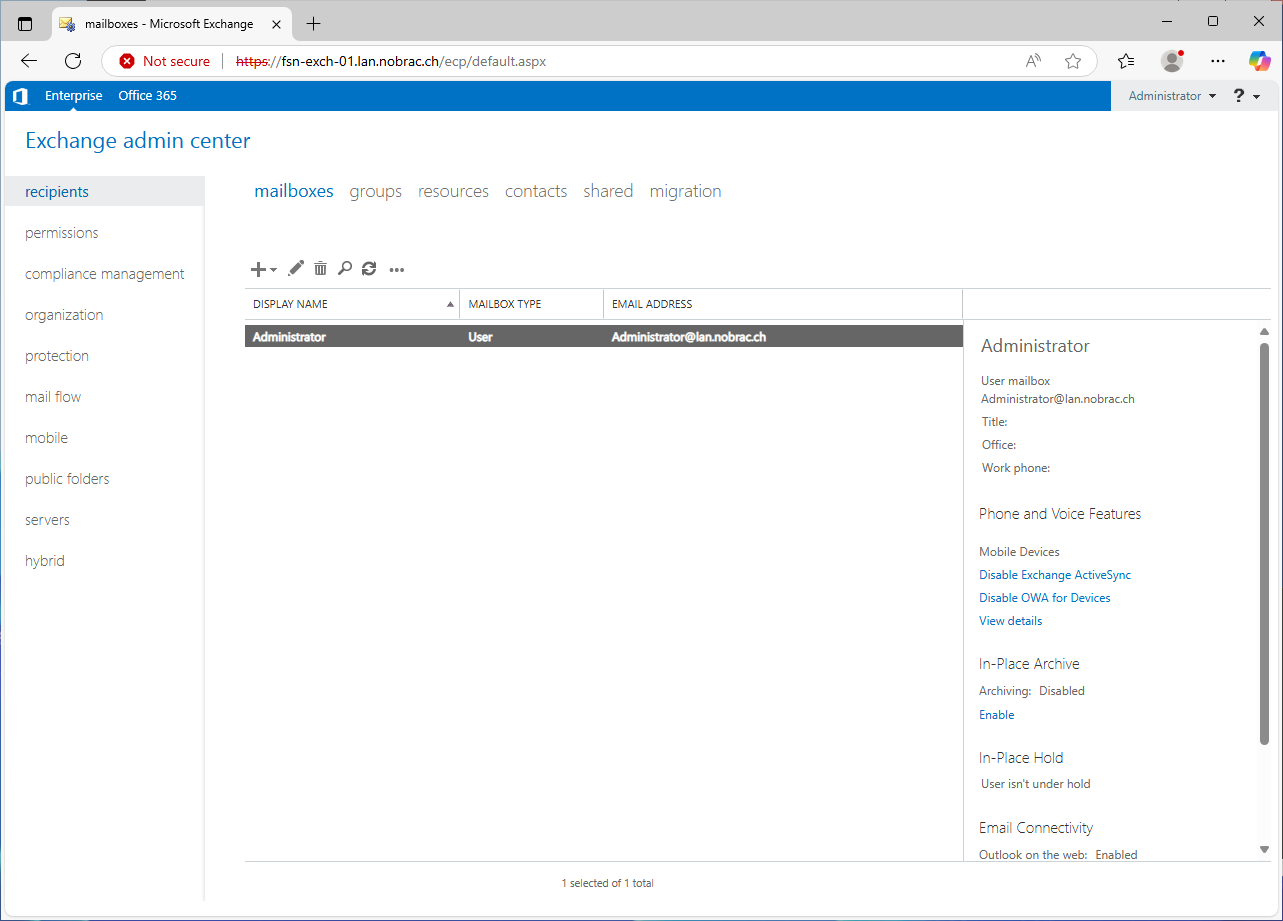Screen dimensions: 1283x921
Task: Sort by the Email Address column header
Action: click(x=783, y=304)
